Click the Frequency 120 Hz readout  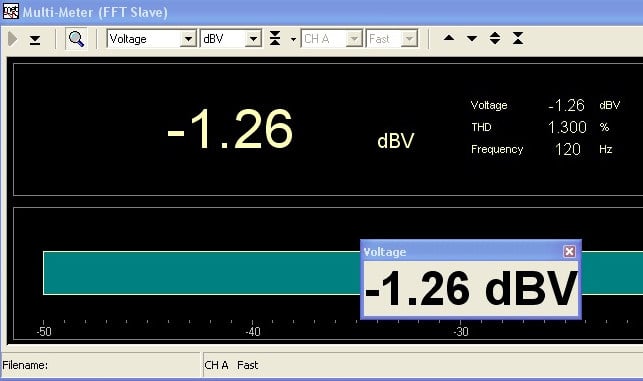pyautogui.click(x=541, y=149)
